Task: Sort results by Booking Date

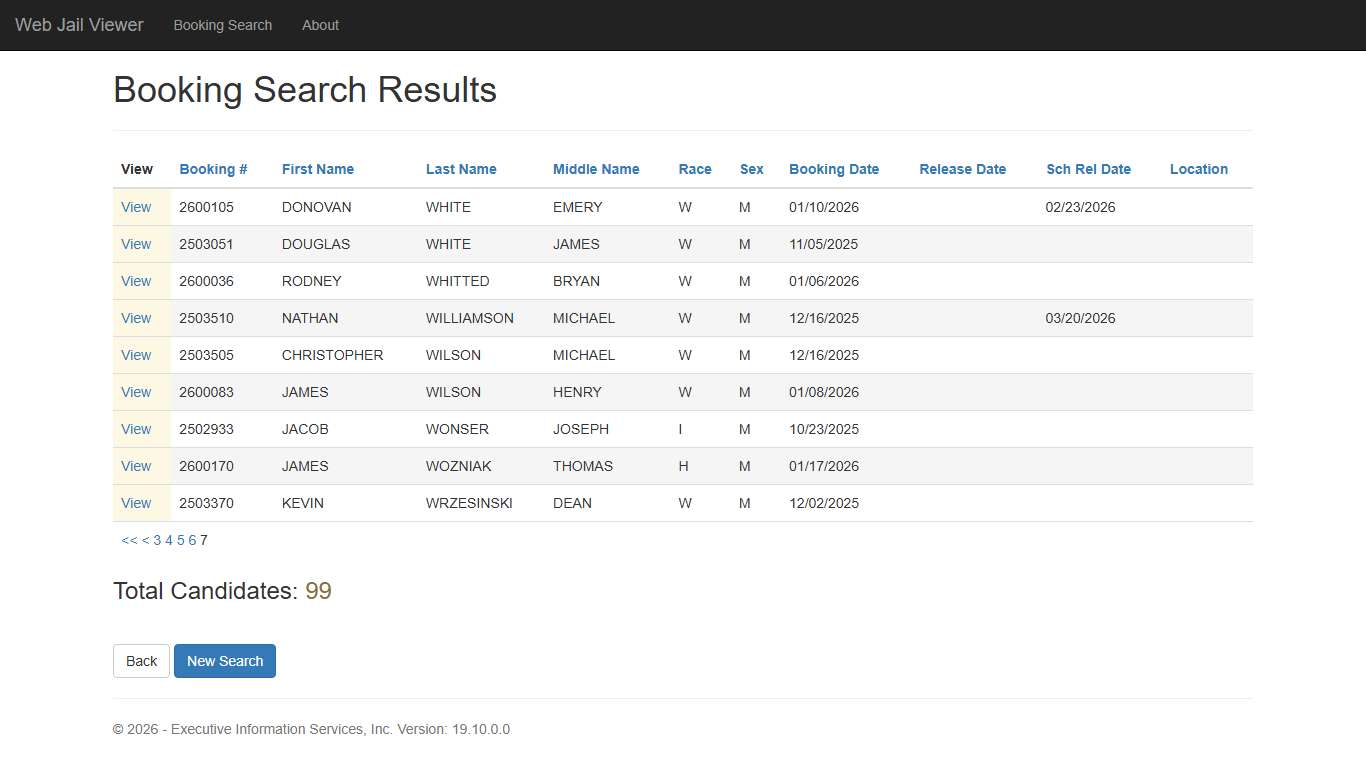Action: [x=834, y=169]
